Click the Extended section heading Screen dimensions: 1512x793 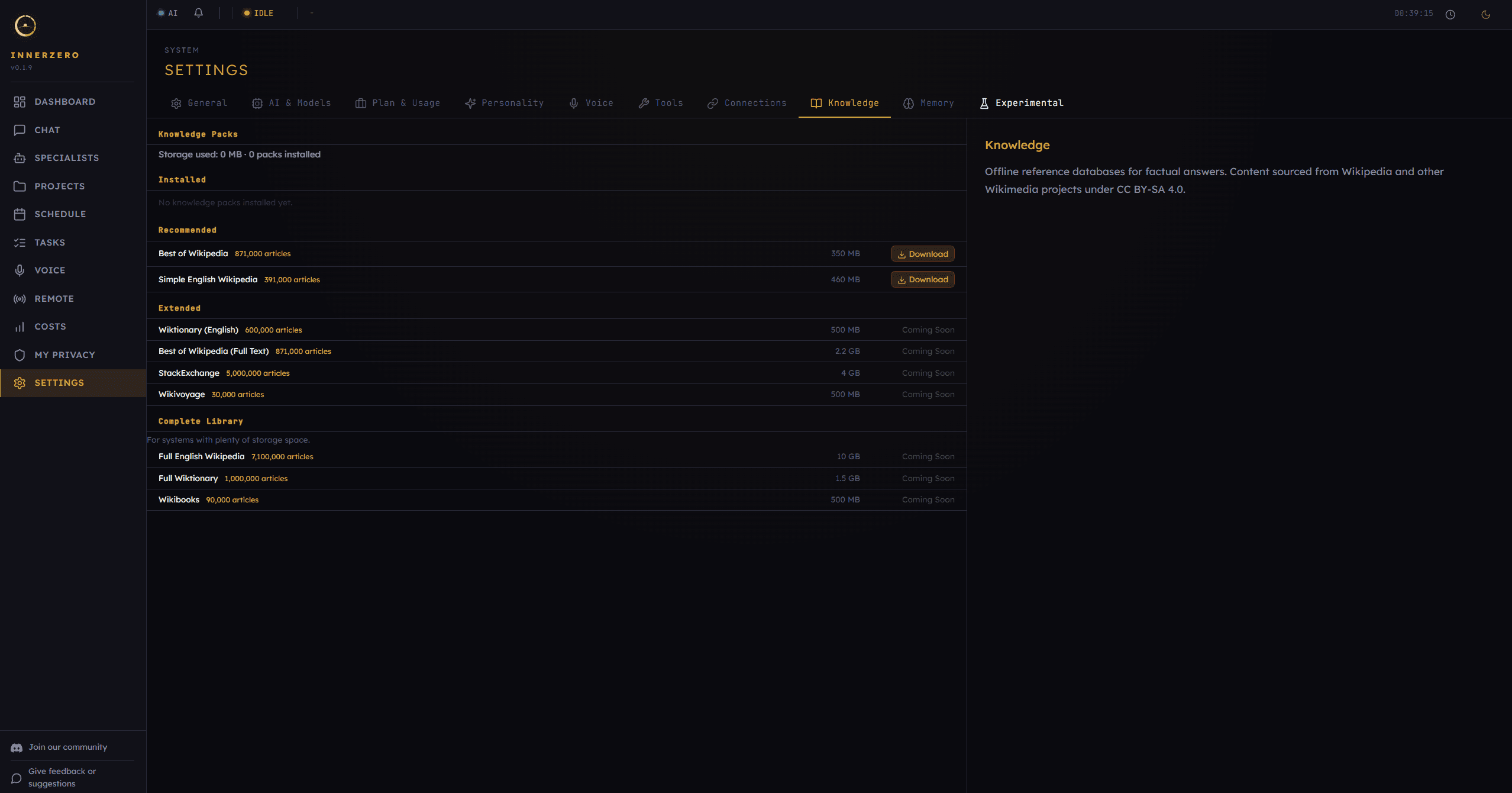point(179,308)
